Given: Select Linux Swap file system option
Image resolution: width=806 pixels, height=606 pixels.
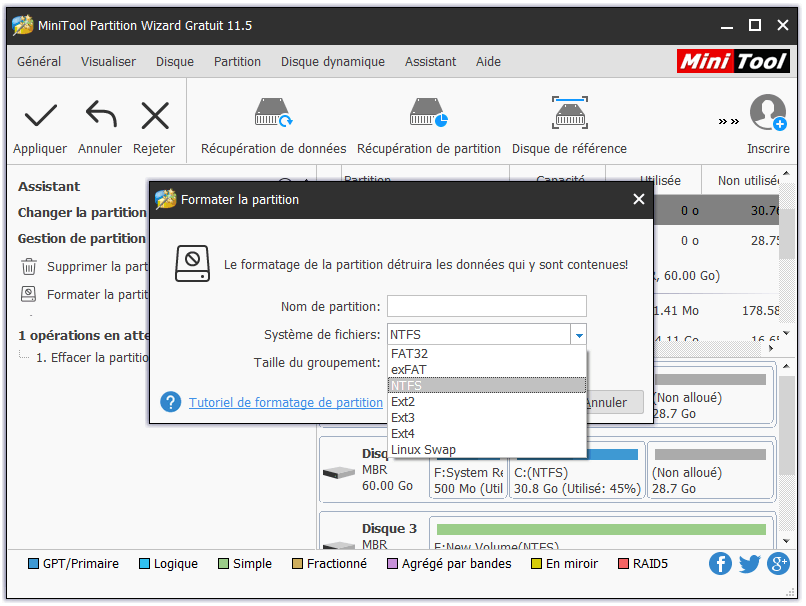Looking at the screenshot, I should [487, 449].
